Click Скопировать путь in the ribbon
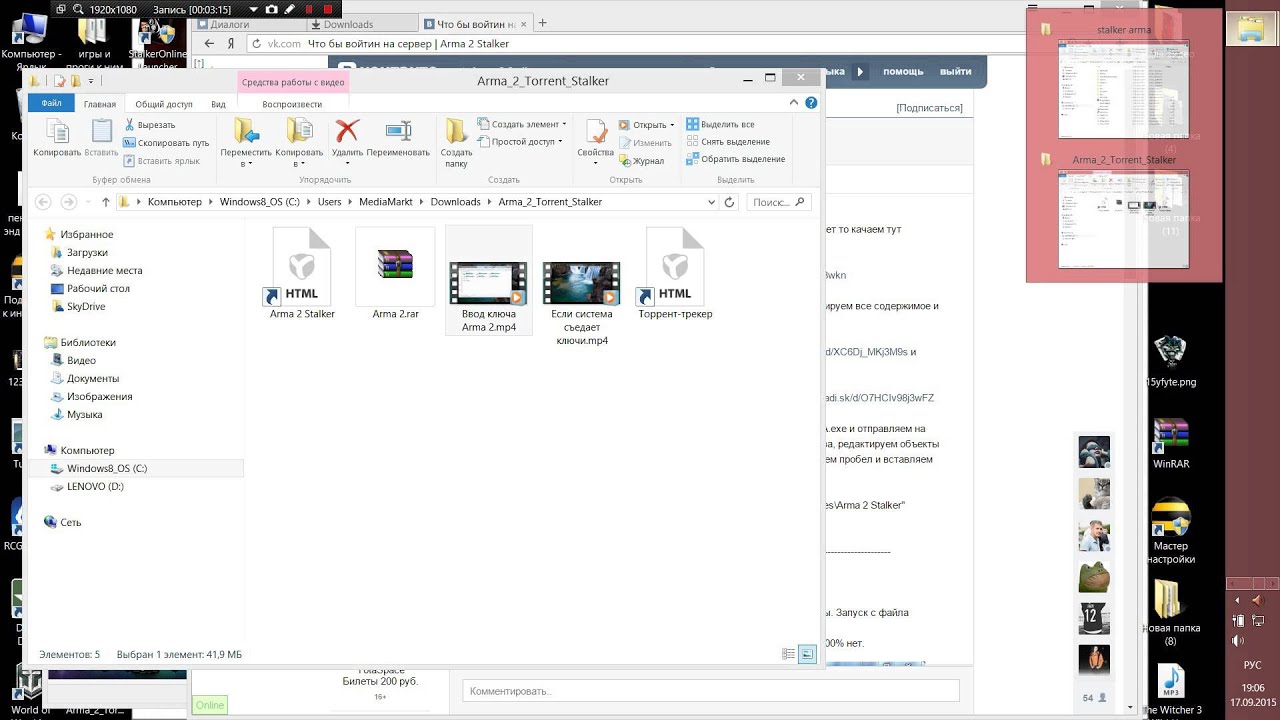This screenshot has width=1280, height=720. click(167, 143)
